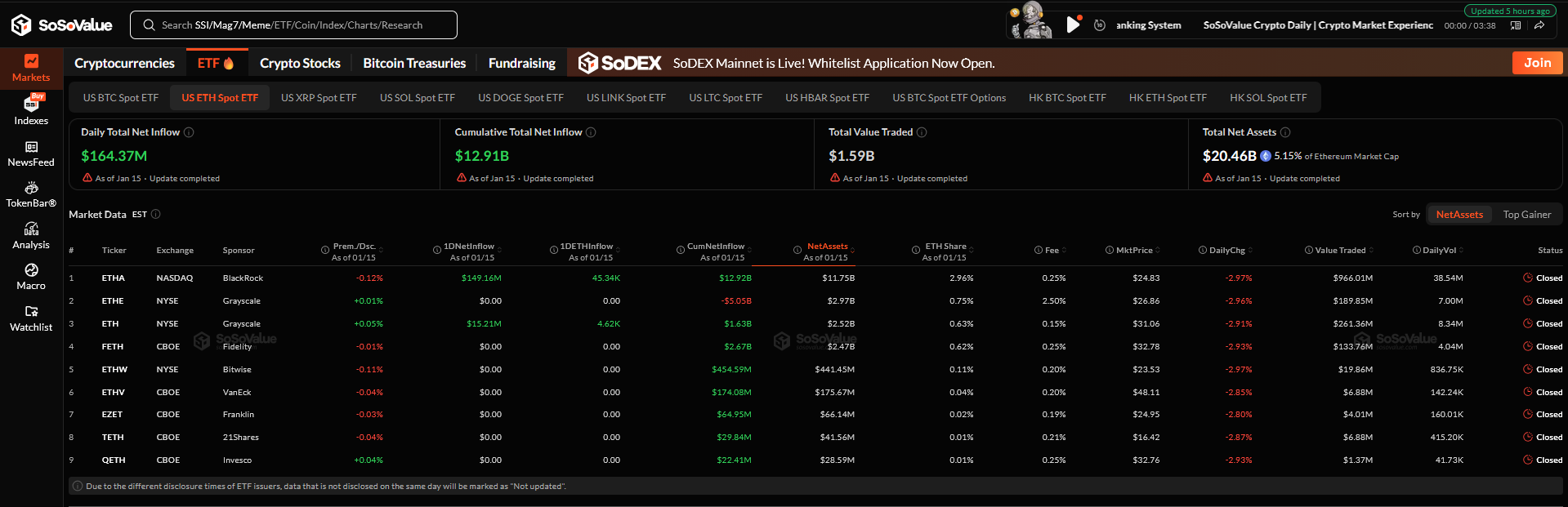1568x507 pixels.
Task: Open Watchlist in the left sidebar
Action: [x=31, y=318]
